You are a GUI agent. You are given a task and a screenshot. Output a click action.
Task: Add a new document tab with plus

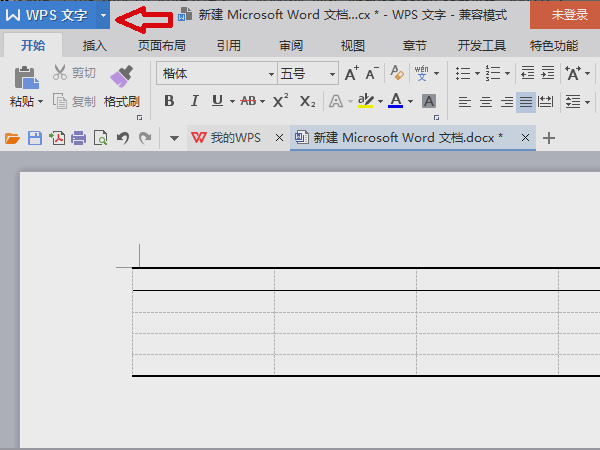coord(549,138)
